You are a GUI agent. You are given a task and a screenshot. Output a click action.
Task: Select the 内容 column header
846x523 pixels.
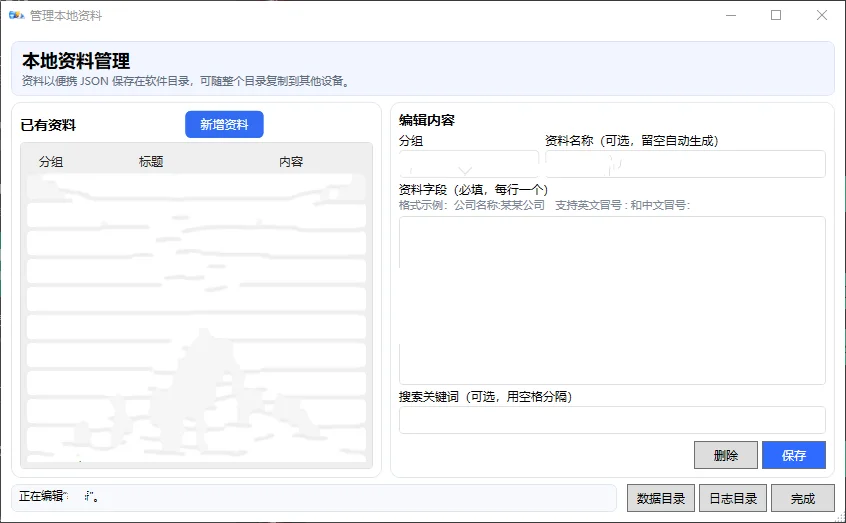tap(291, 161)
